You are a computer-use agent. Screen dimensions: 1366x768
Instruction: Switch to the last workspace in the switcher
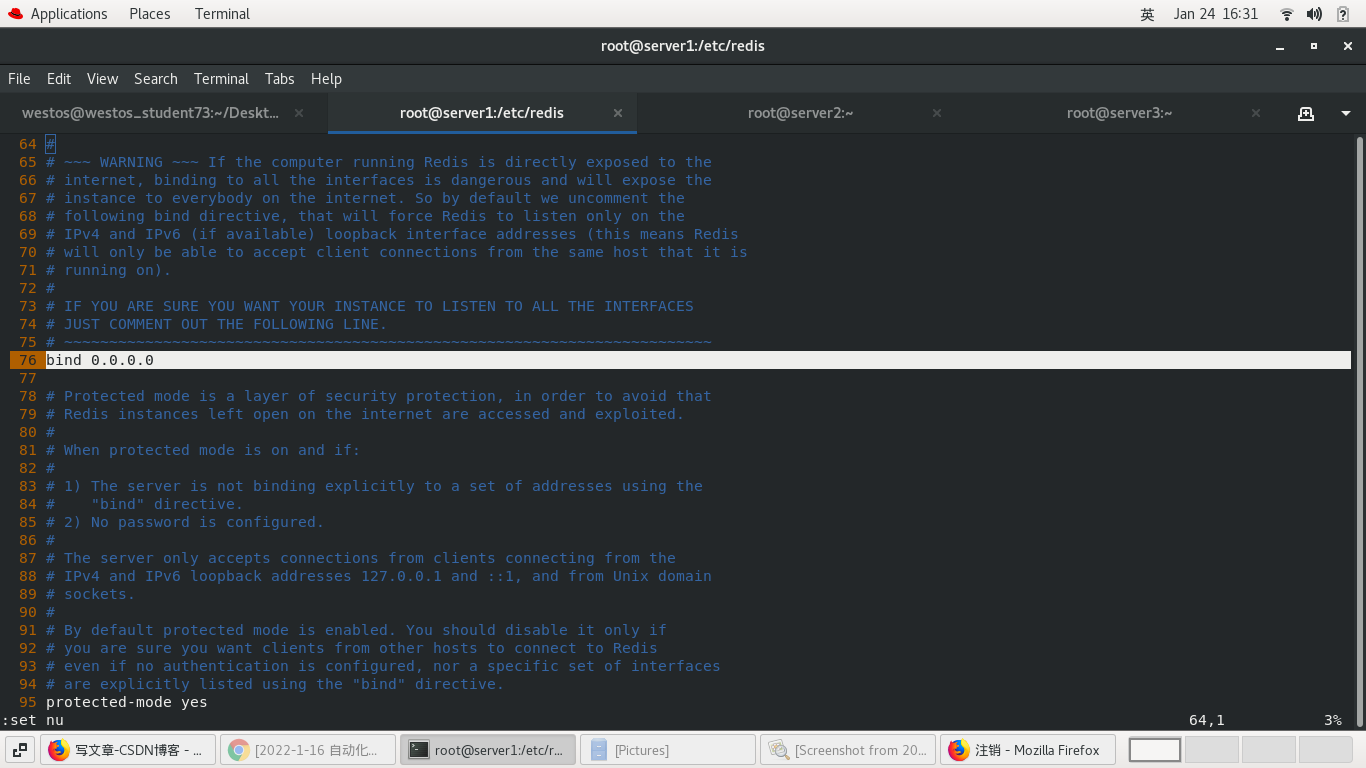(x=1325, y=750)
